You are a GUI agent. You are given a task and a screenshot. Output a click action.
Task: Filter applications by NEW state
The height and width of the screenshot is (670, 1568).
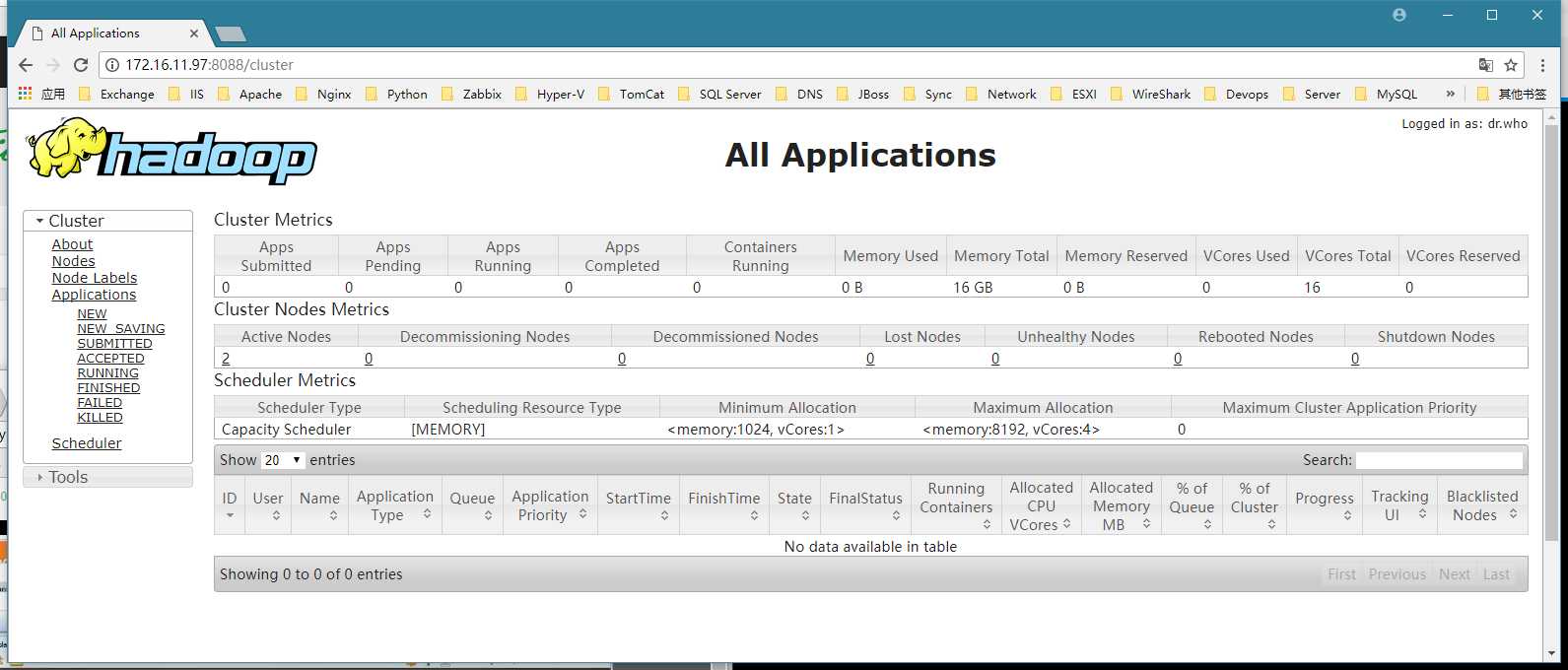pos(92,314)
